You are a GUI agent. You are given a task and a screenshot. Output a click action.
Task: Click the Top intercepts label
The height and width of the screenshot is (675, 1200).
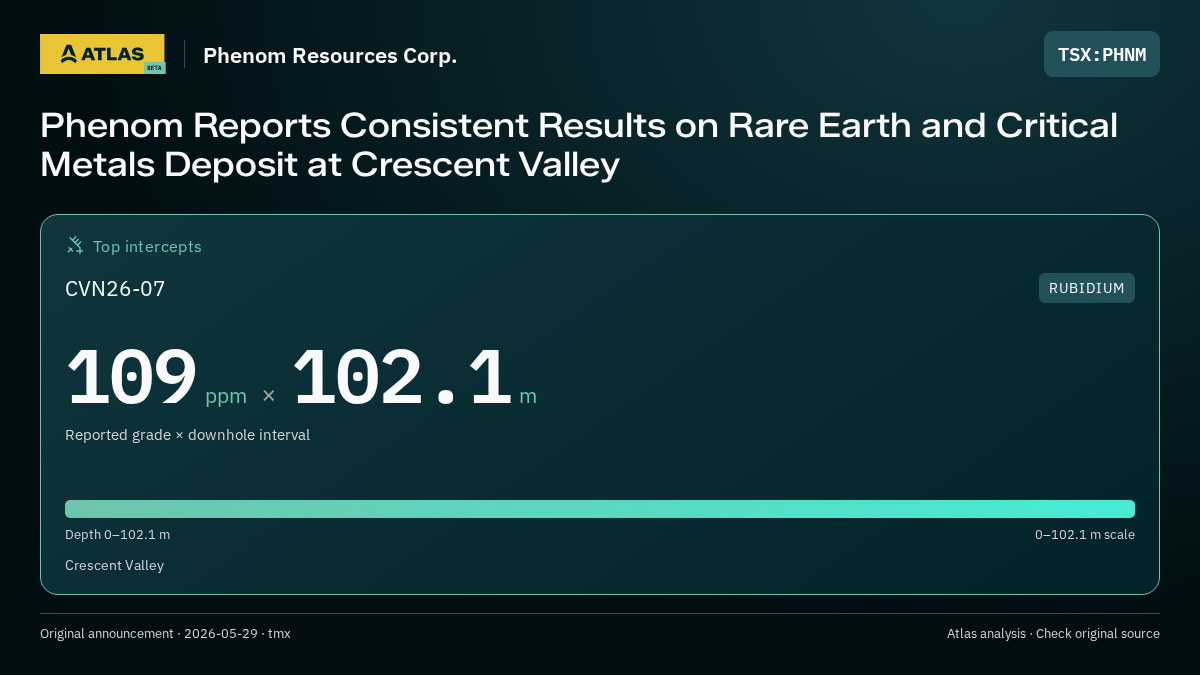click(147, 247)
